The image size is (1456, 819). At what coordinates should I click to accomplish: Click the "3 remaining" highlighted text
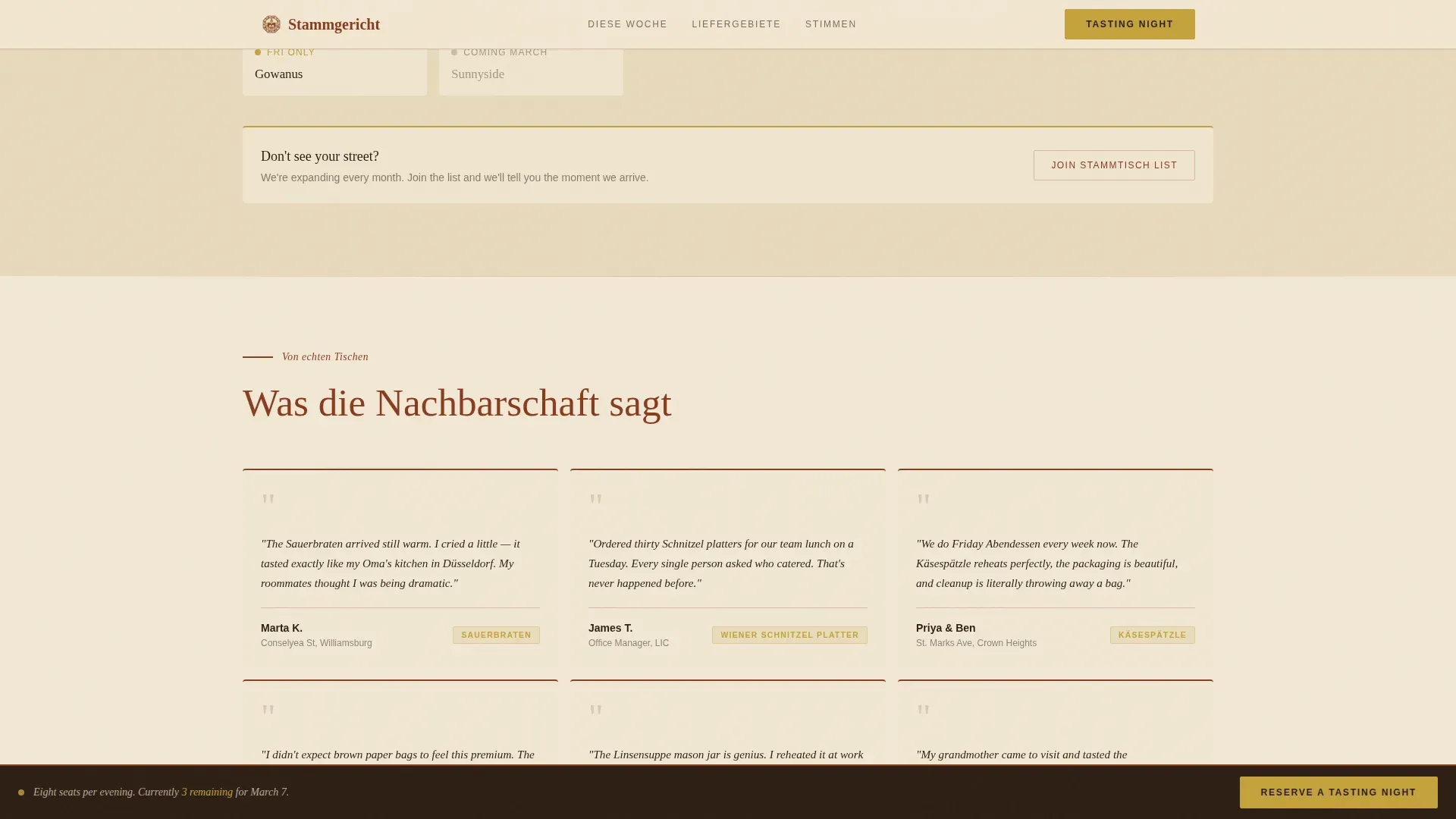pos(207,792)
